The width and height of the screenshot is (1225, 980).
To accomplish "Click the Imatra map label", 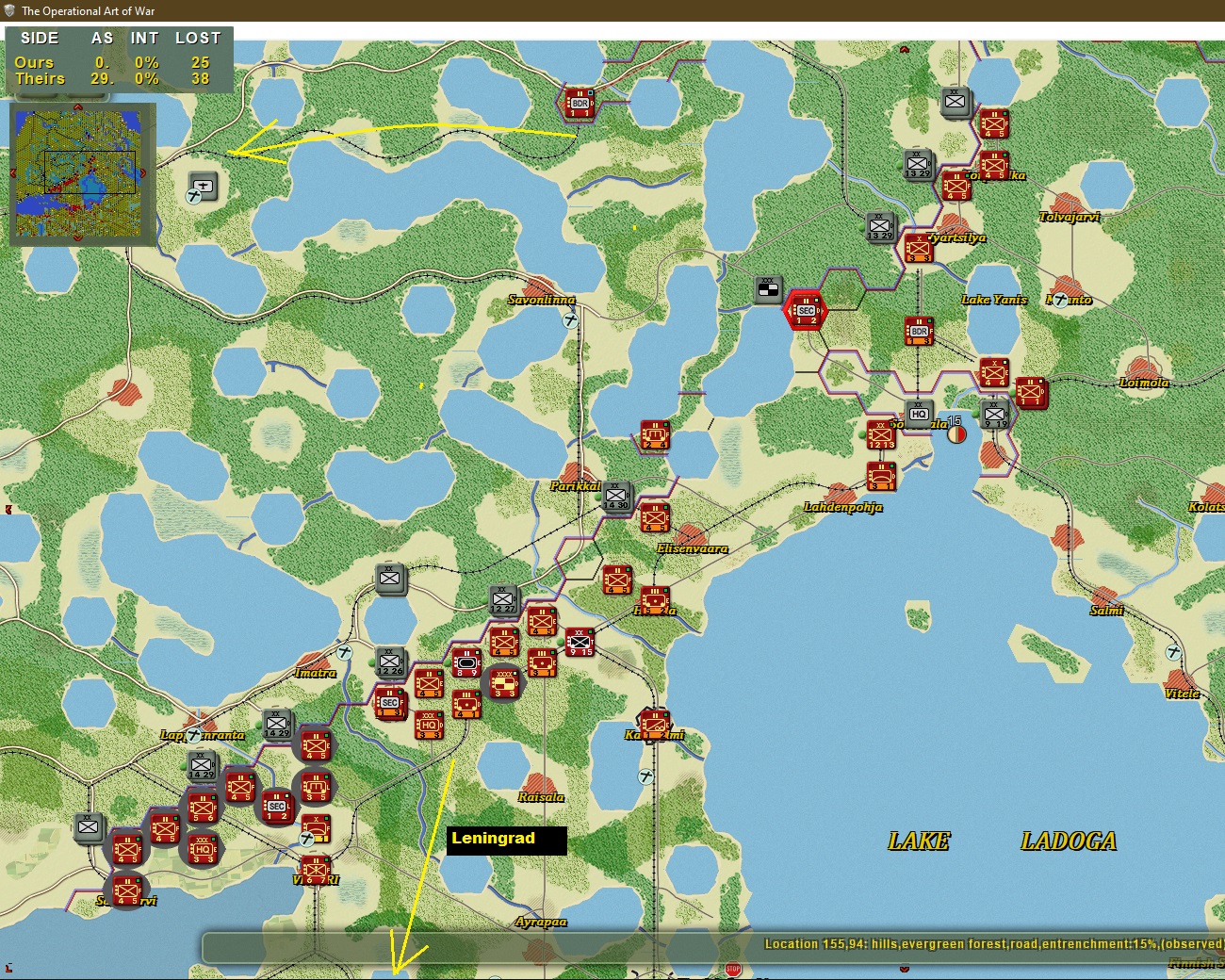I will [x=315, y=673].
